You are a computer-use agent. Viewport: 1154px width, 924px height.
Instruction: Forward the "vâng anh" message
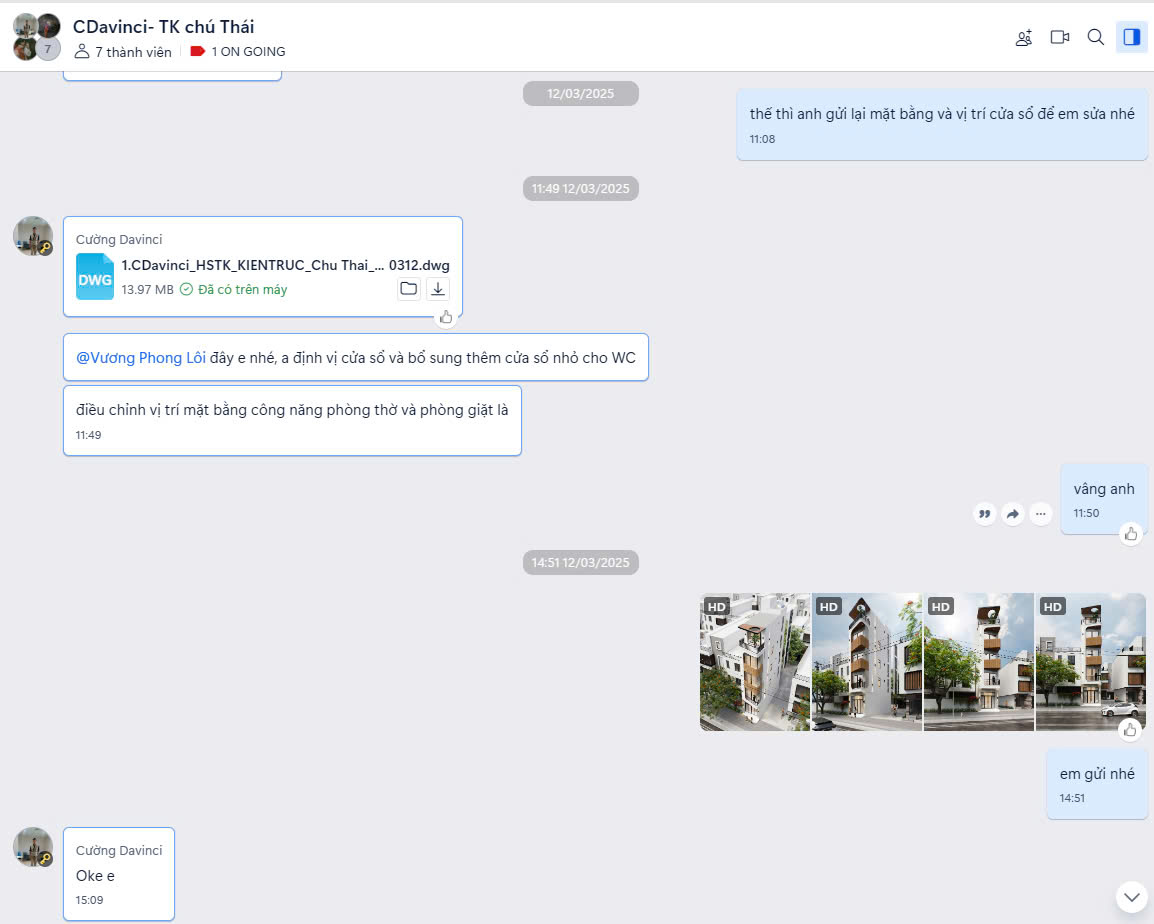click(x=1013, y=514)
